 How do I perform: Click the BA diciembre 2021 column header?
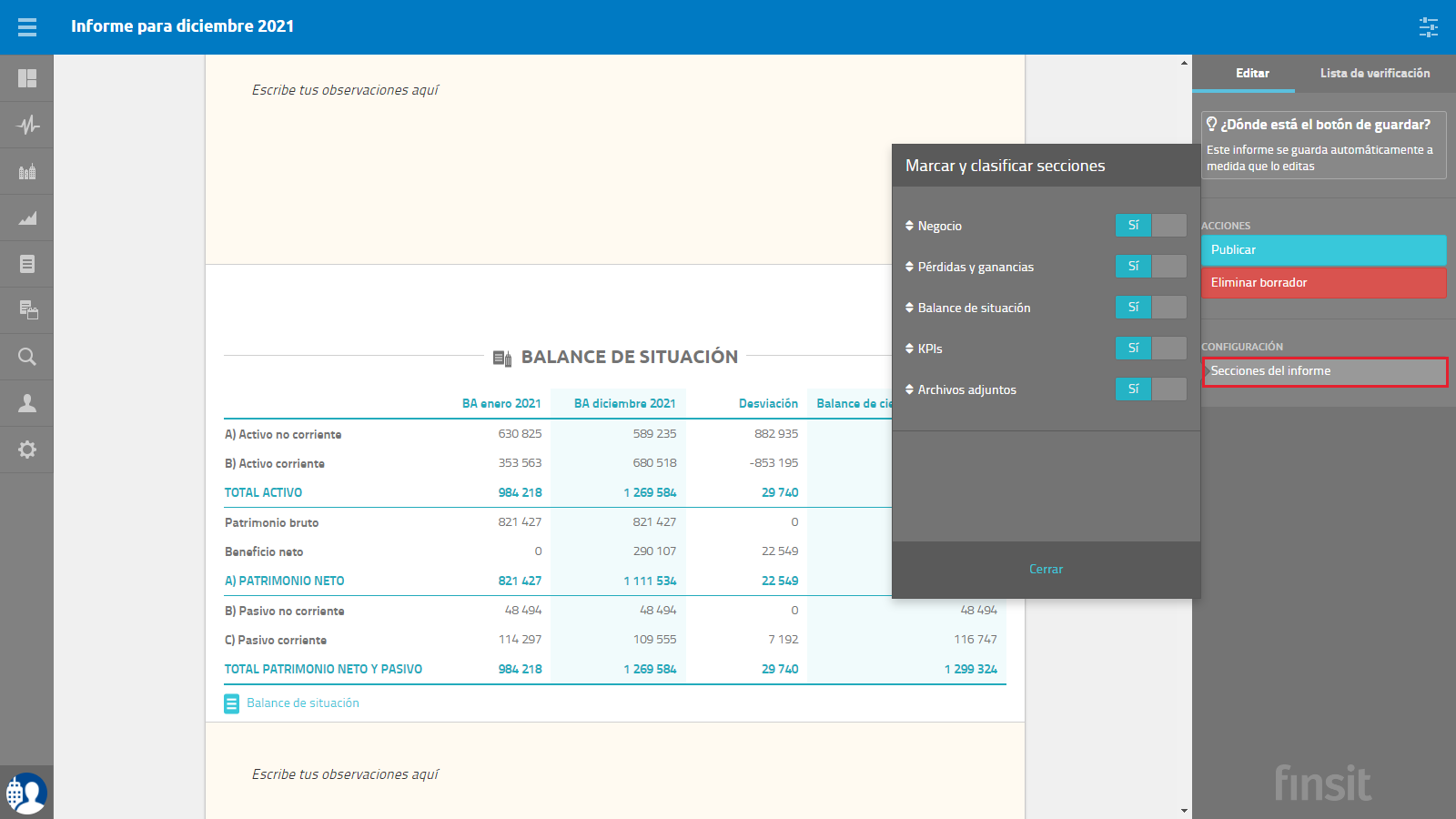coord(624,403)
